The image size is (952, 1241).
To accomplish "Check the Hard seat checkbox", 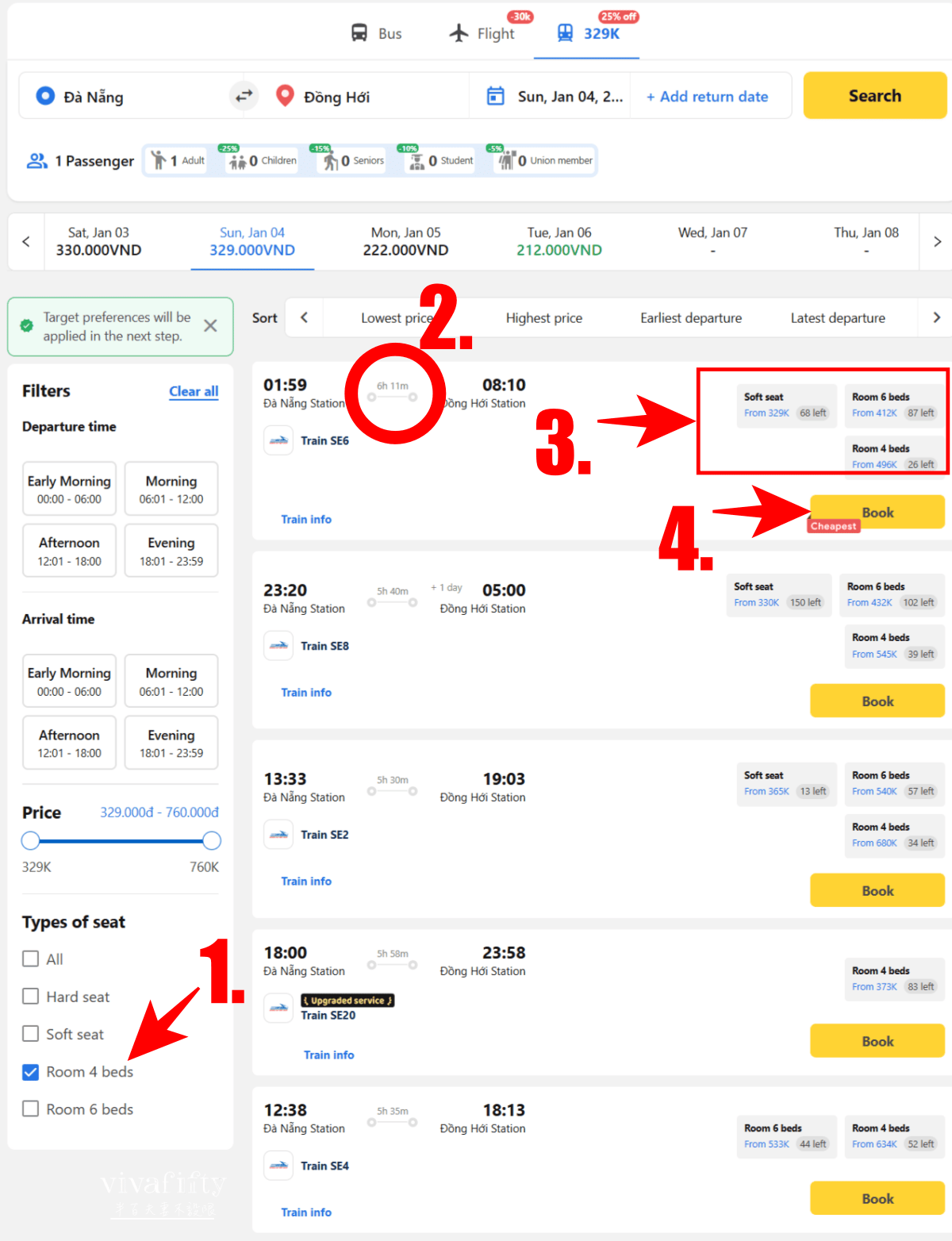I will click(x=30, y=996).
